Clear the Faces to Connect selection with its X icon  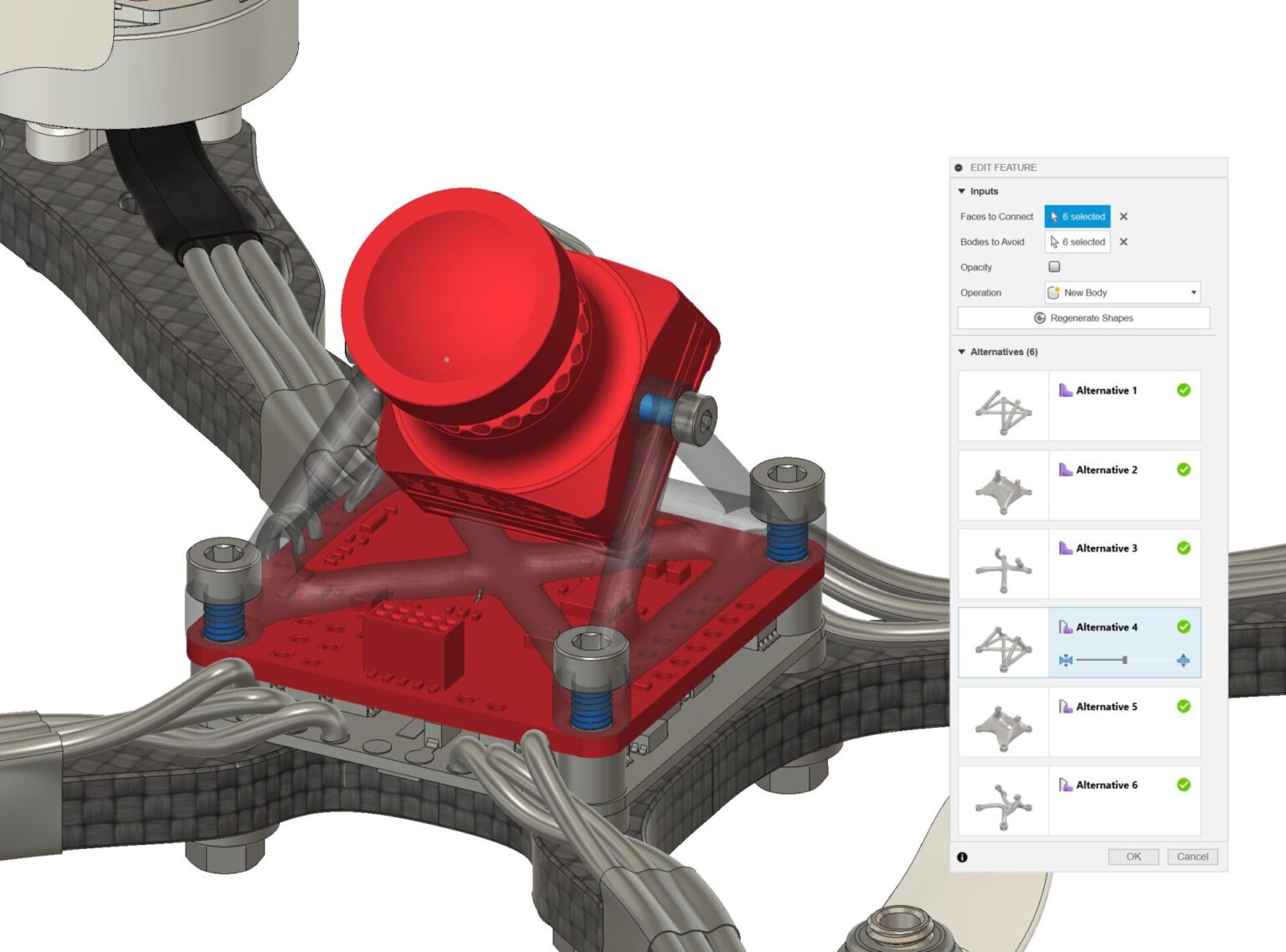[1124, 217]
